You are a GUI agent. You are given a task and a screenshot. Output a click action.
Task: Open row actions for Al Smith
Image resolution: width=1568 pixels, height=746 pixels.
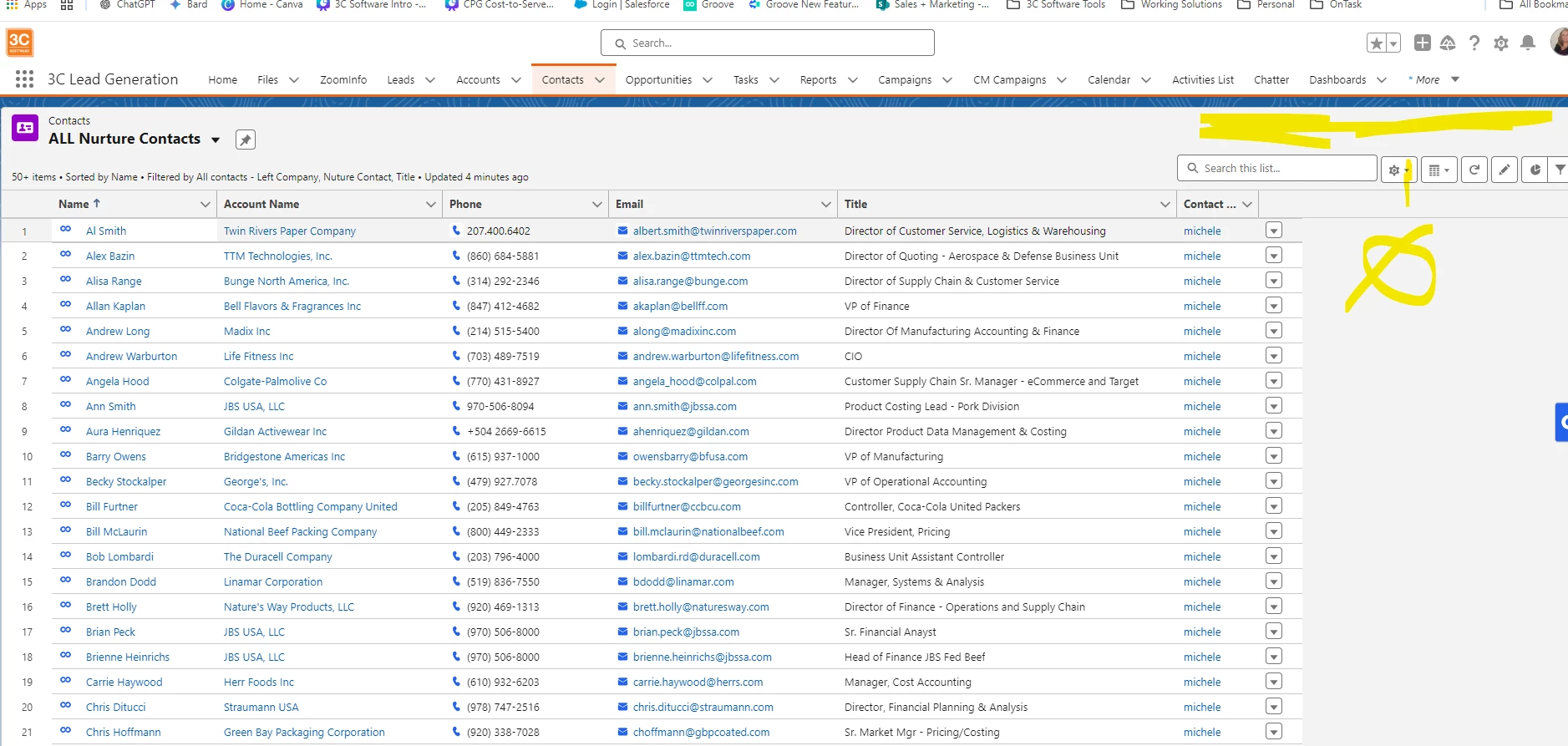[1274, 231]
